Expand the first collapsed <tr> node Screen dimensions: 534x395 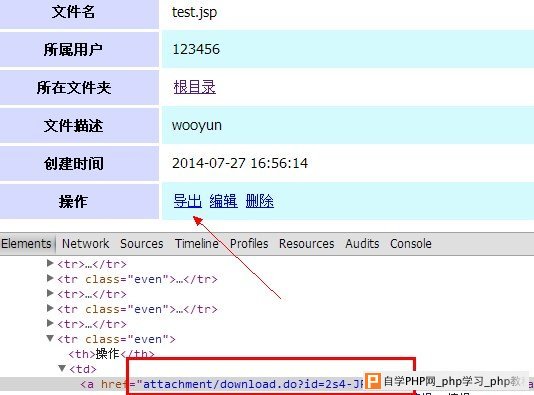pyautogui.click(x=50, y=263)
